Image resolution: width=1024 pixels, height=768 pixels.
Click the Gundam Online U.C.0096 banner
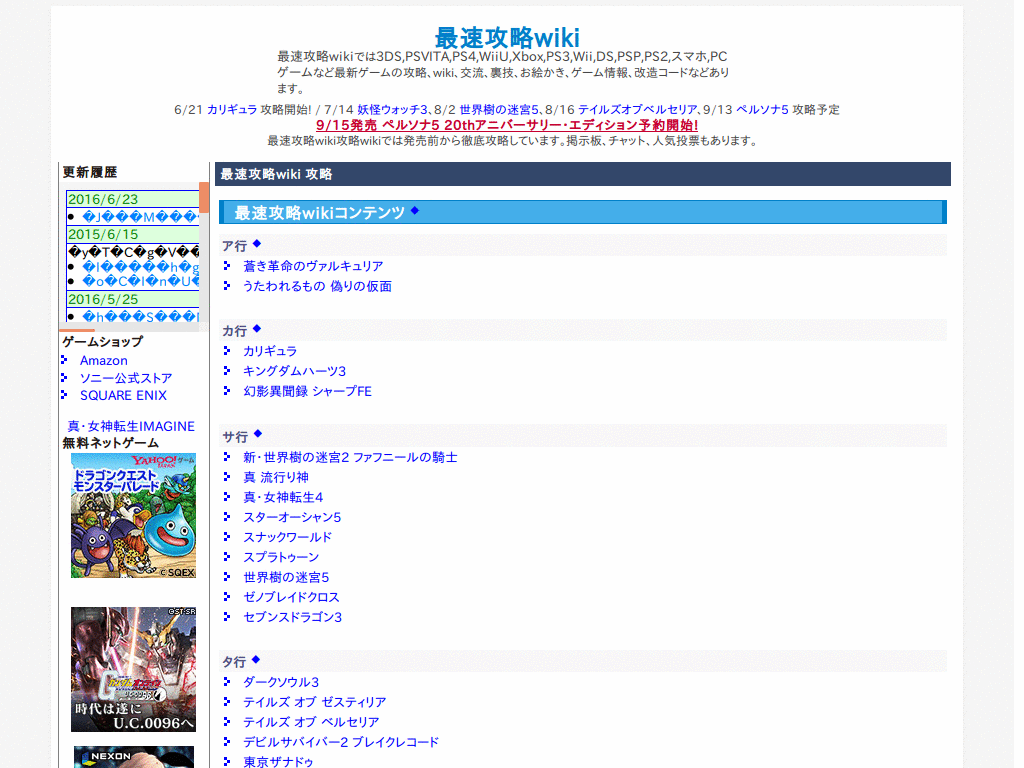[x=133, y=669]
